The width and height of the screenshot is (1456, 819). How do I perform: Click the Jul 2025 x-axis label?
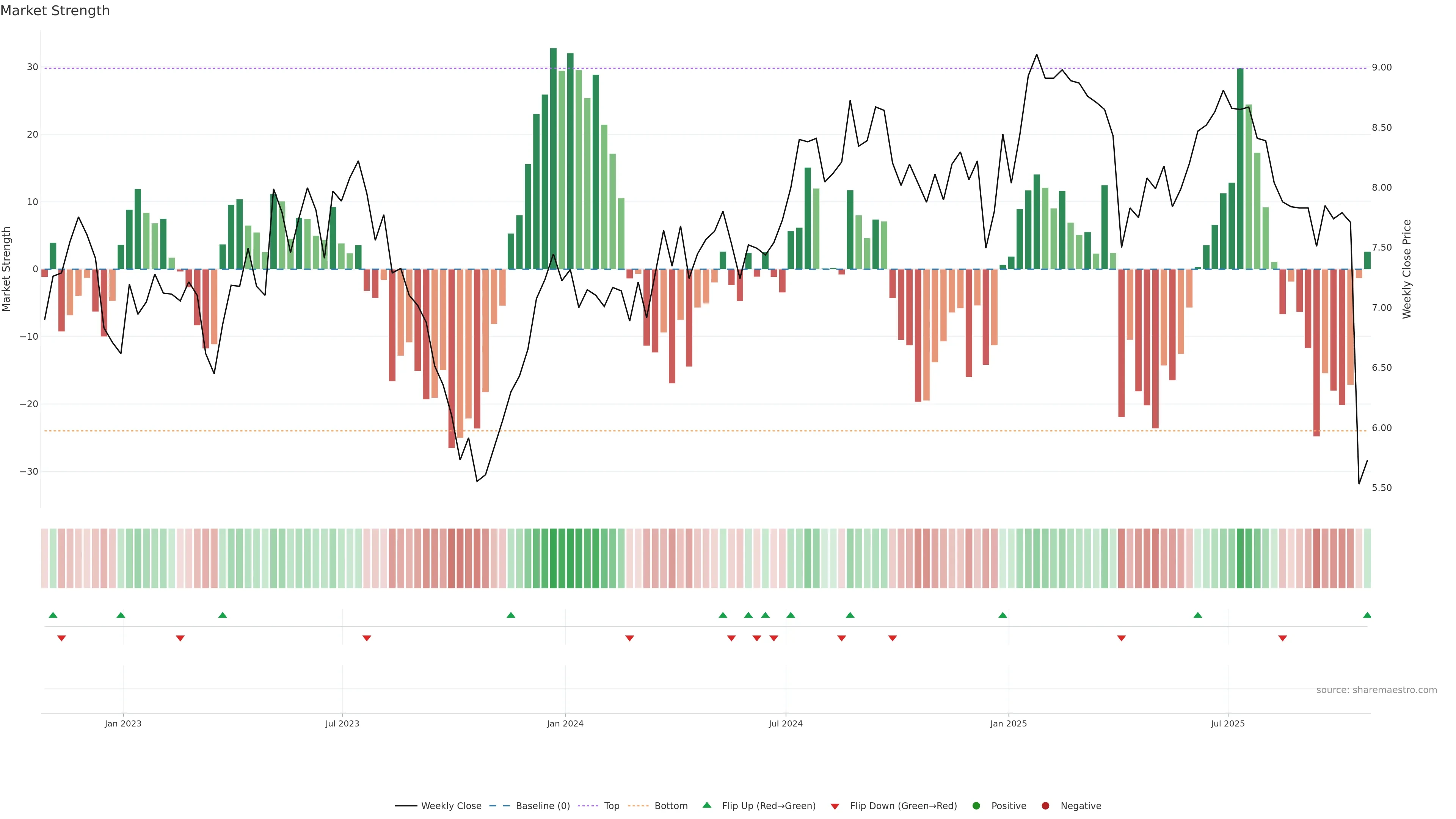1227,723
